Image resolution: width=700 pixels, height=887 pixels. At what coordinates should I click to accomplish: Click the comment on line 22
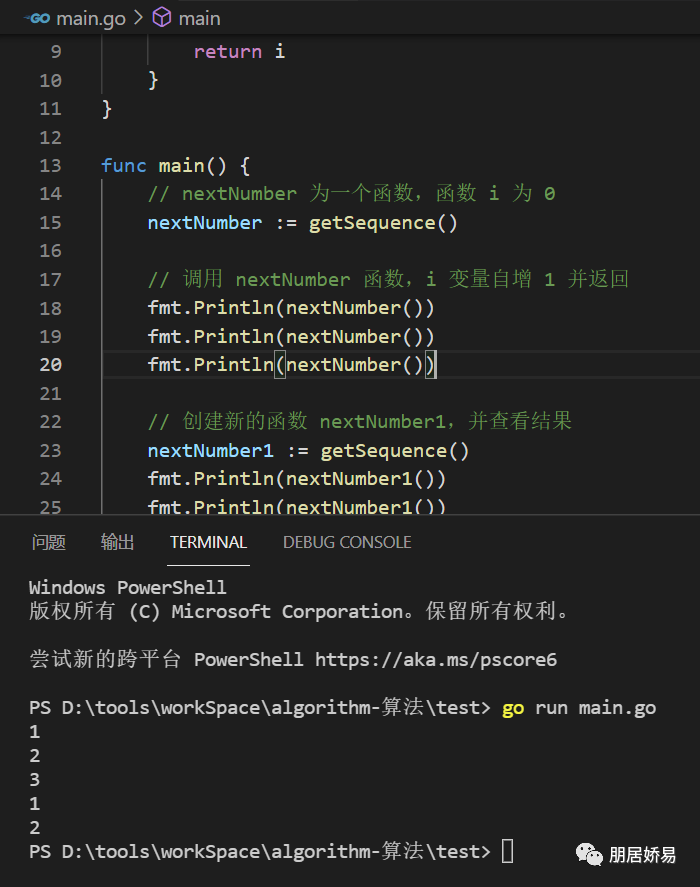(x=360, y=421)
